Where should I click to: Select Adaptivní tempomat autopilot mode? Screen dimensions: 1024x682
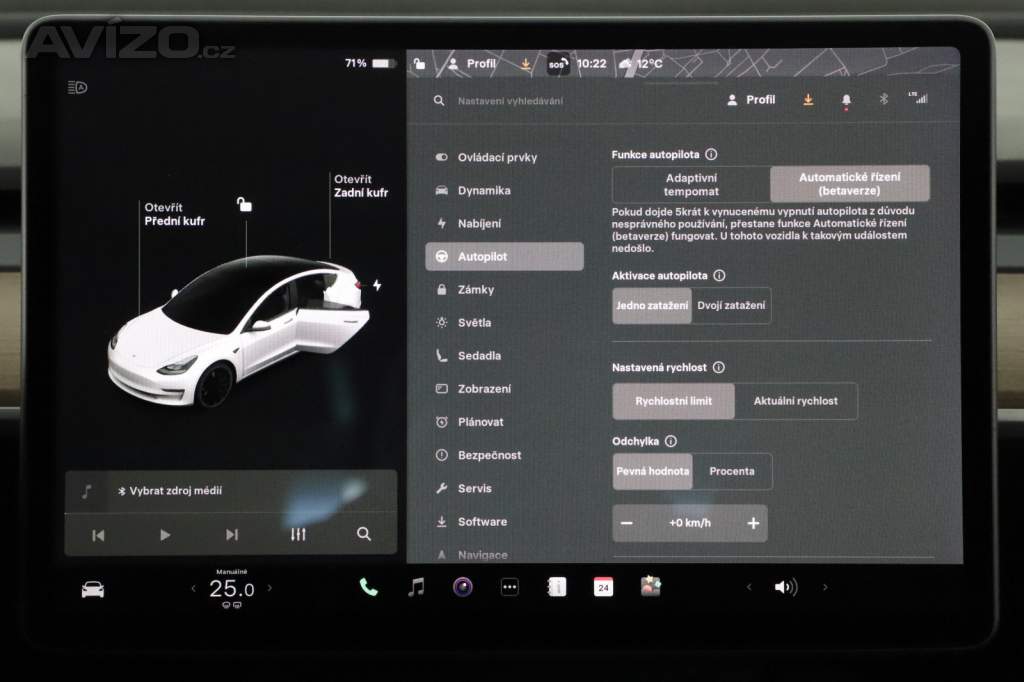(691, 184)
